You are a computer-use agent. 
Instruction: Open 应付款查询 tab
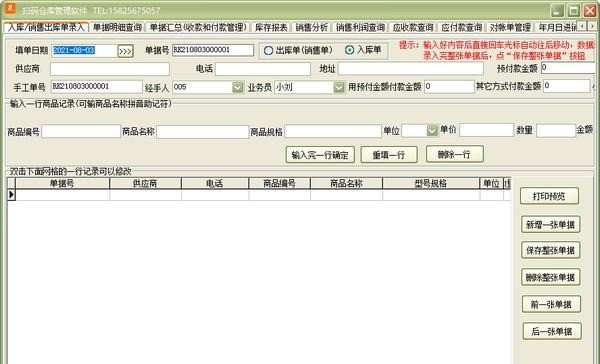[x=461, y=28]
